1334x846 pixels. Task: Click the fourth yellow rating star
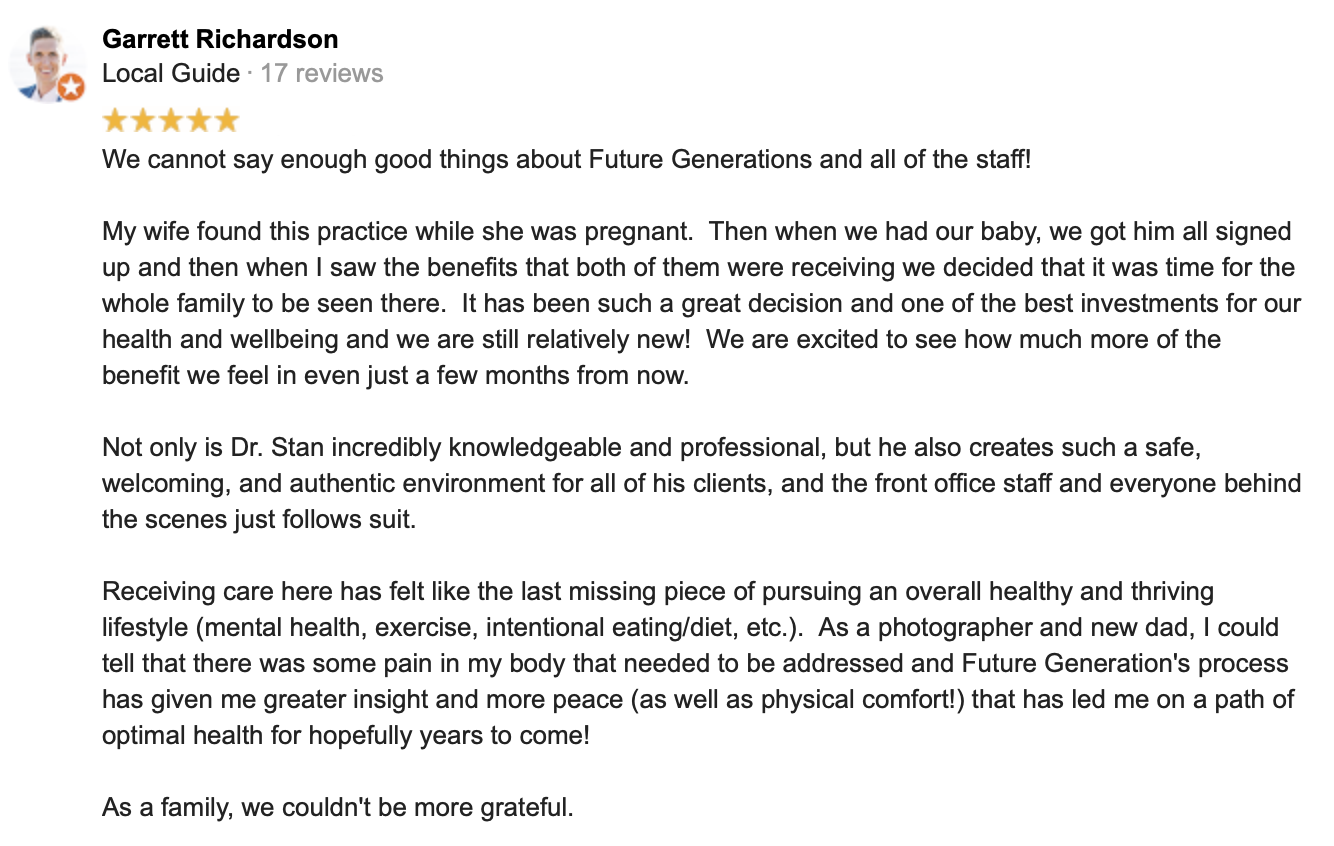point(199,120)
